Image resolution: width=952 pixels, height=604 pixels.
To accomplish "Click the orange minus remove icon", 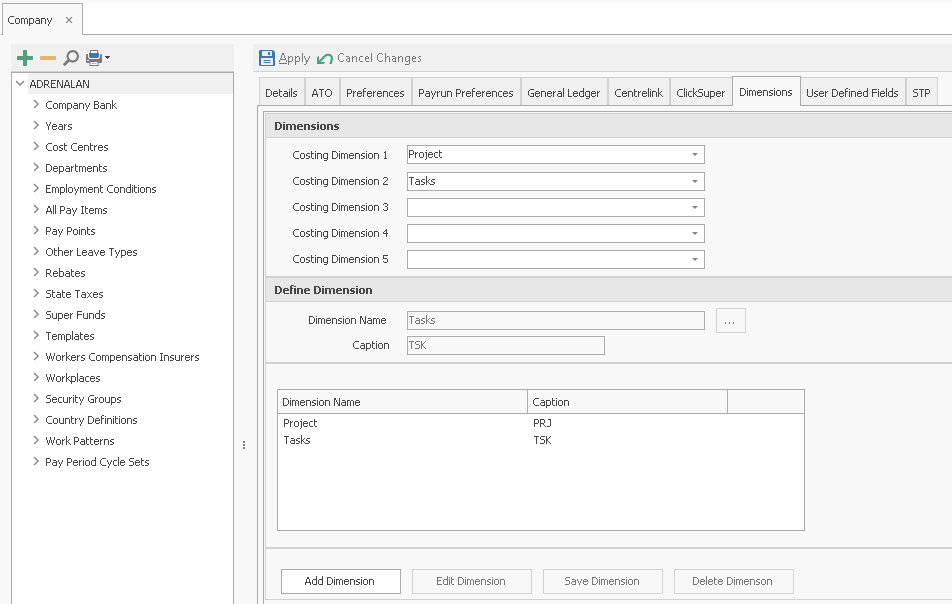I will click(x=48, y=58).
